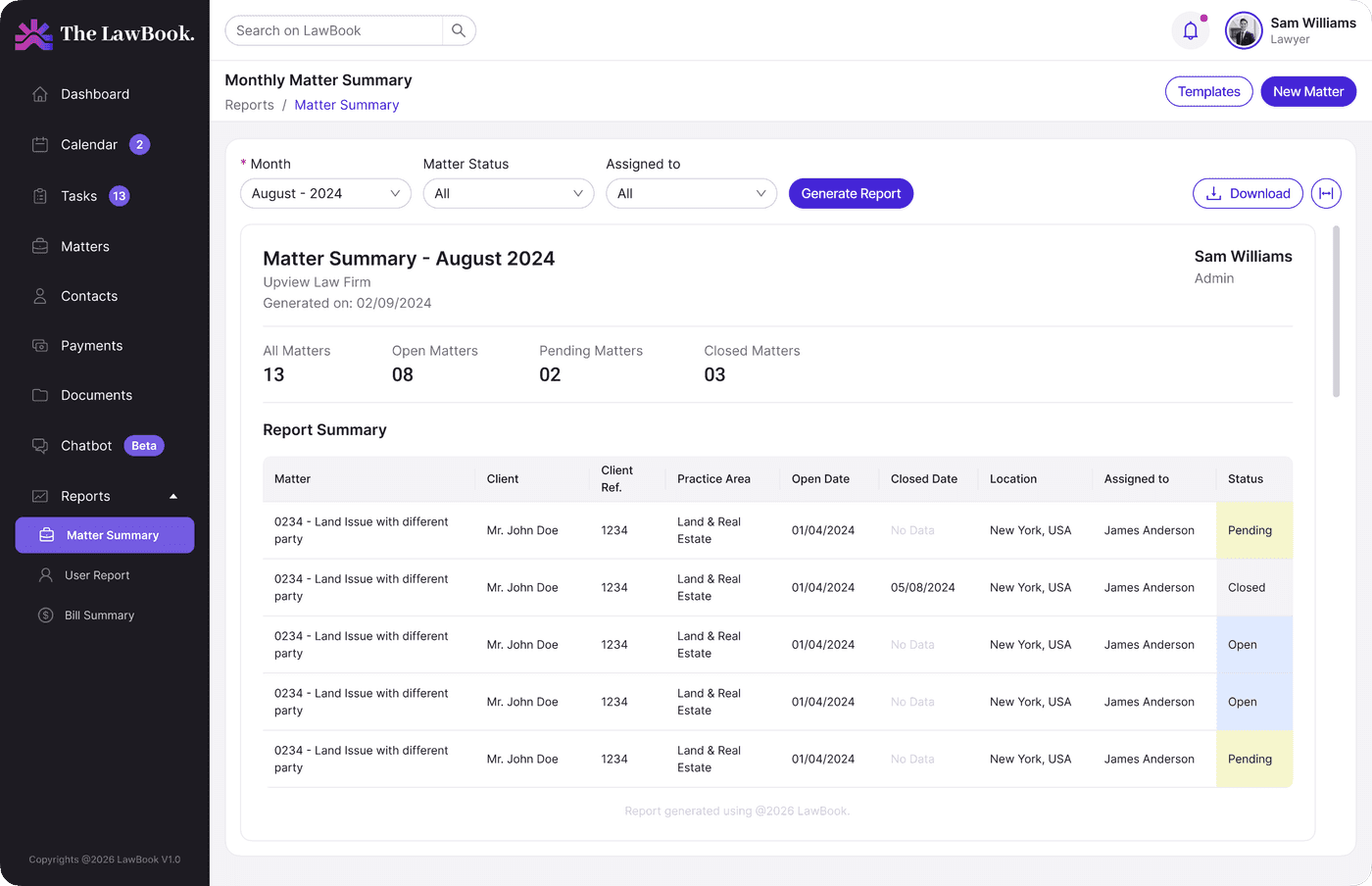Click Sam Williams profile avatar

[x=1244, y=30]
